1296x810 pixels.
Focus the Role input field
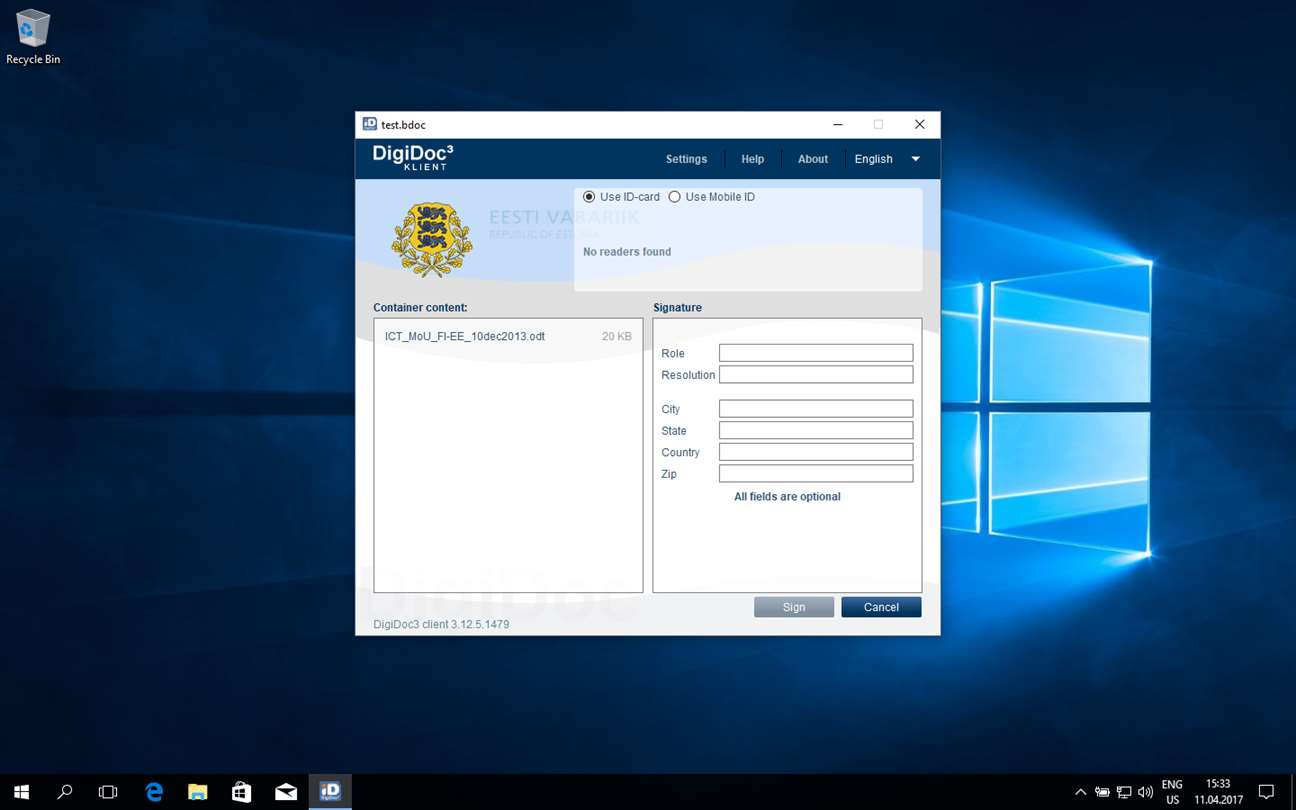tap(816, 353)
